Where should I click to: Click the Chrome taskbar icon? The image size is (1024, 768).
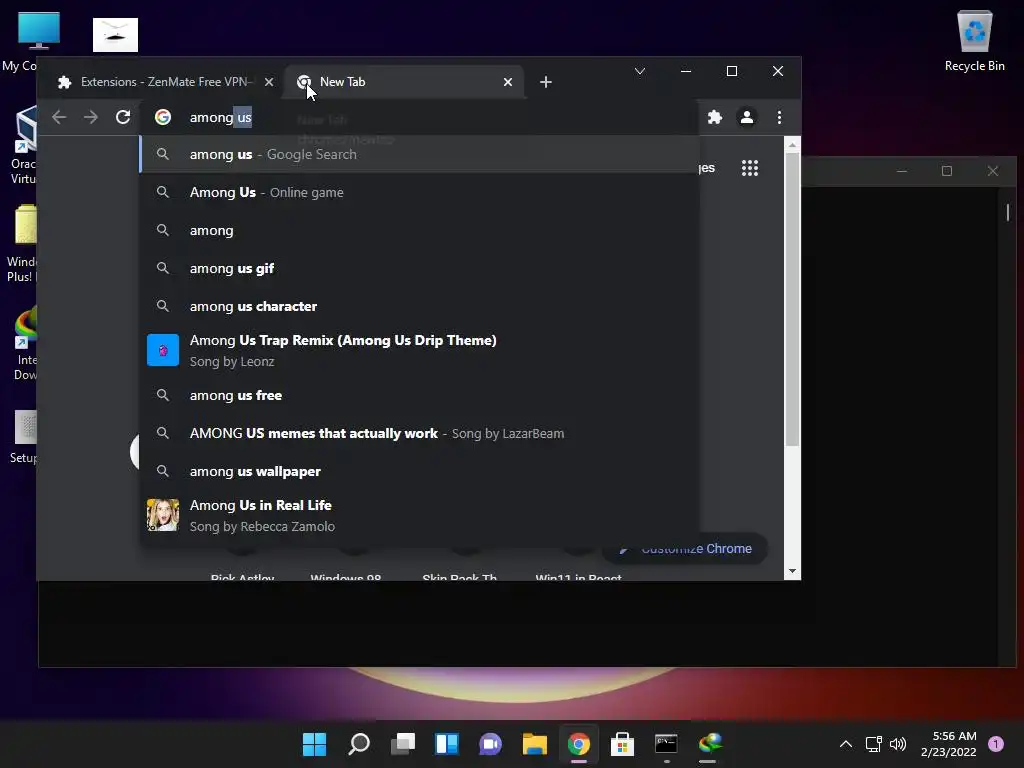(x=579, y=744)
